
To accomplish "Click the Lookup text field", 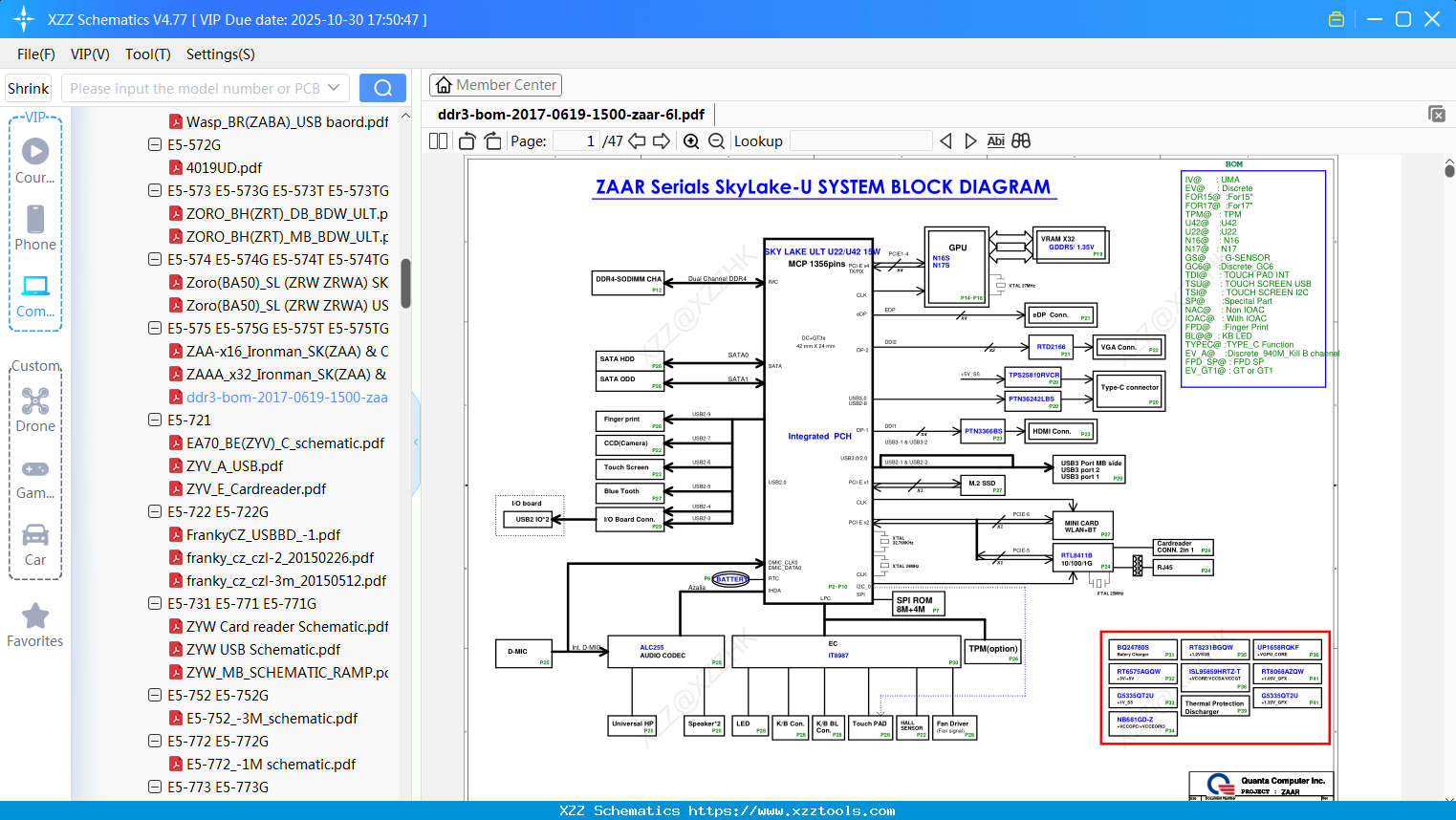I will pyautogui.click(x=861, y=141).
